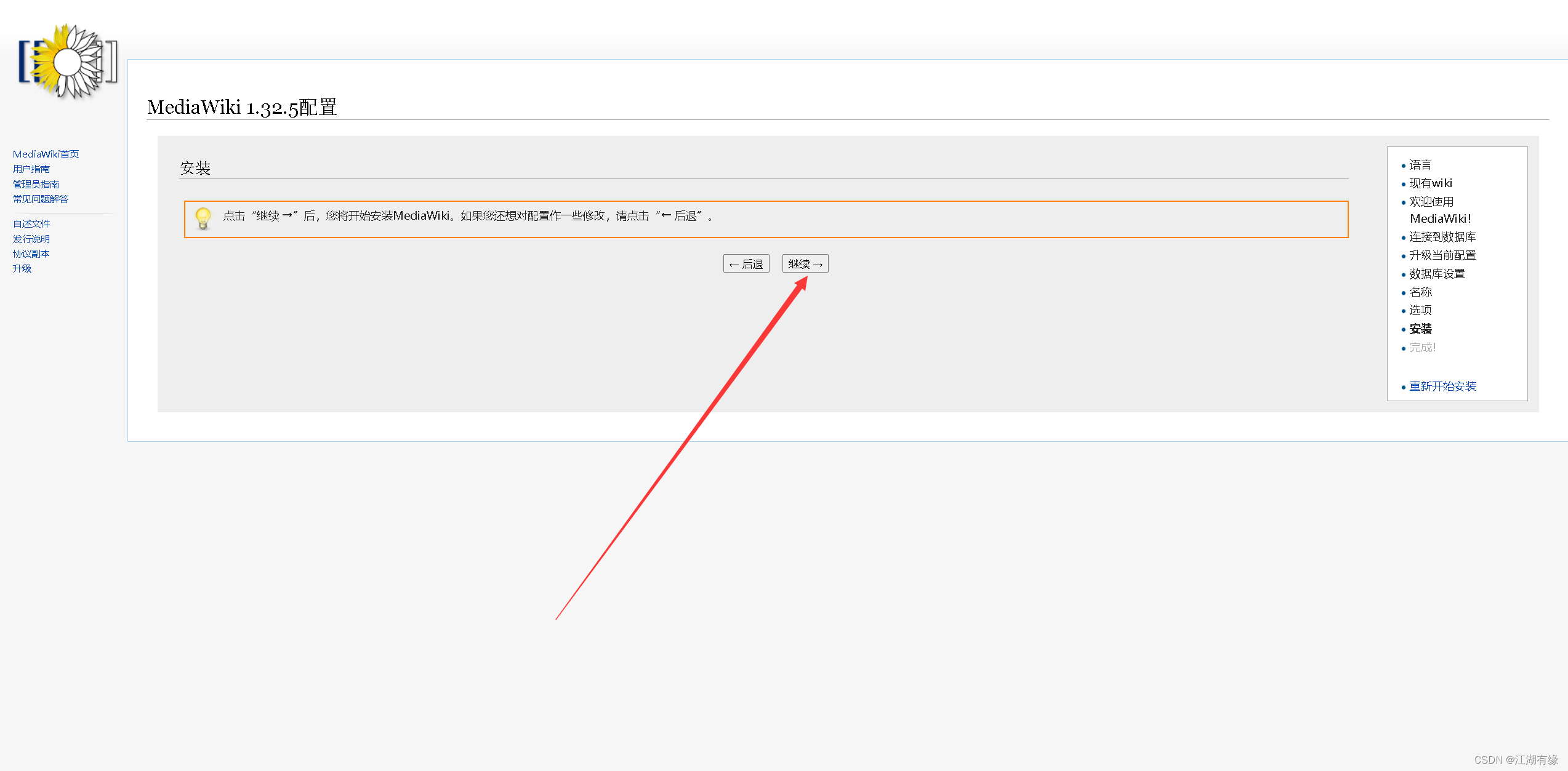1568x771 pixels.
Task: Click the MediaWiki 1.32.5配置 page title
Action: click(242, 107)
